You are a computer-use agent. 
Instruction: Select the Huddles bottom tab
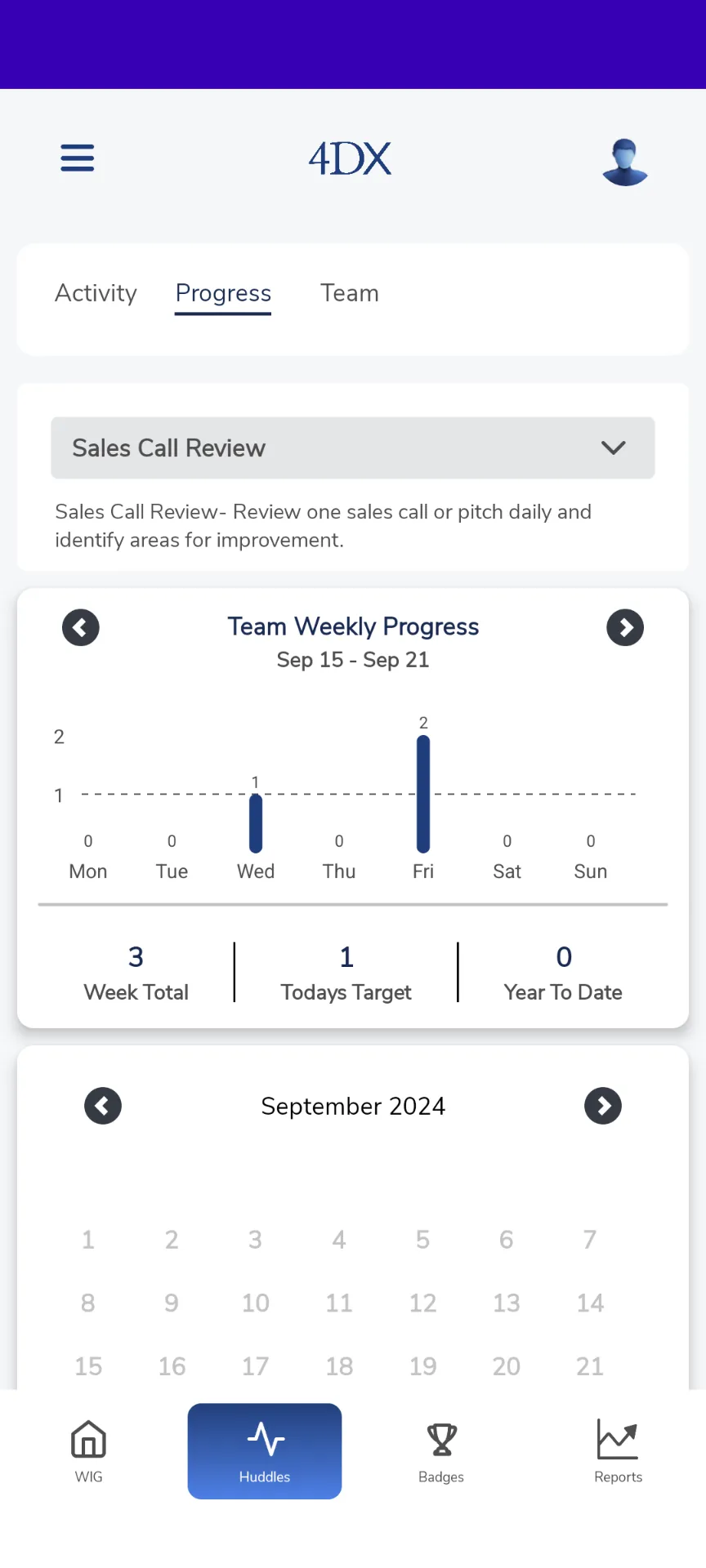click(265, 1451)
